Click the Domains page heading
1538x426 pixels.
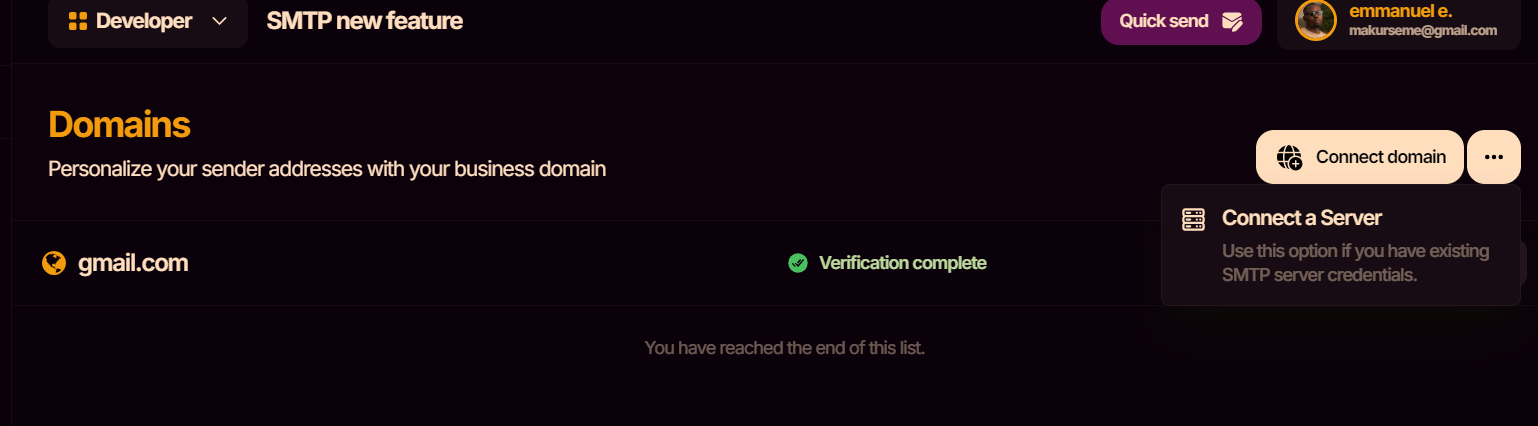pyautogui.click(x=119, y=125)
